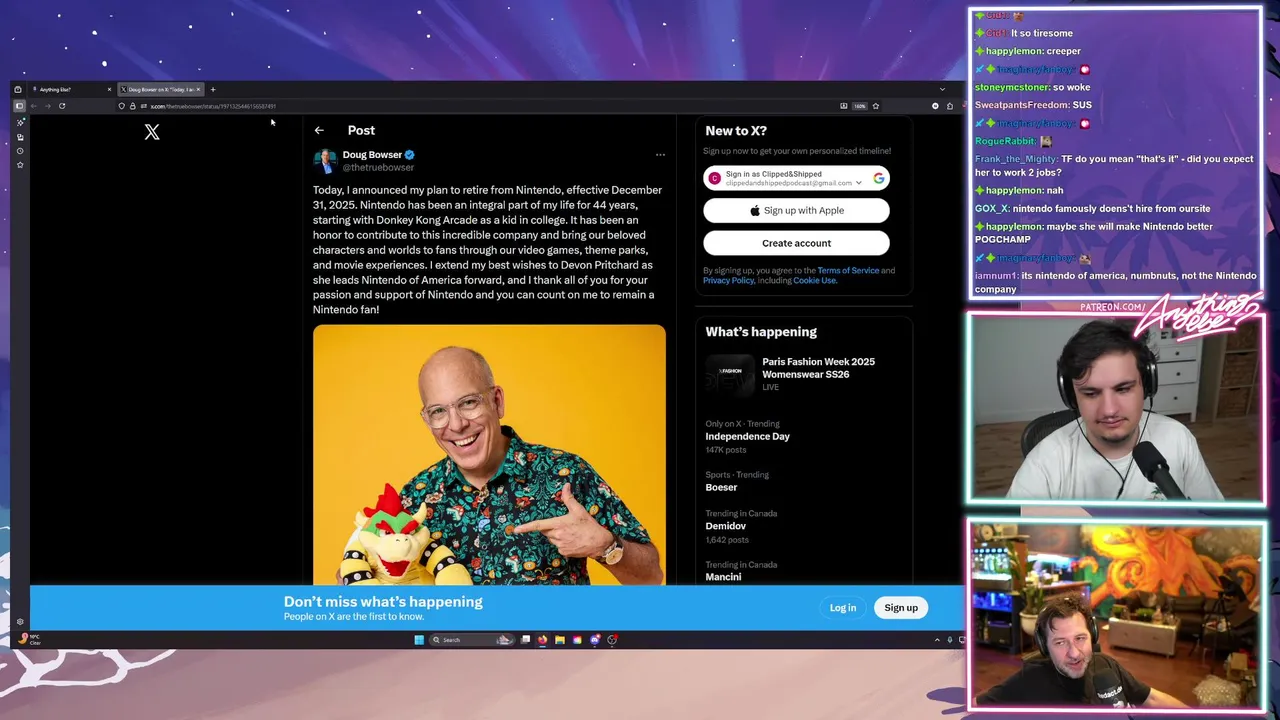Open the 'Terms of Service' link
The height and width of the screenshot is (720, 1280).
pyautogui.click(x=848, y=270)
